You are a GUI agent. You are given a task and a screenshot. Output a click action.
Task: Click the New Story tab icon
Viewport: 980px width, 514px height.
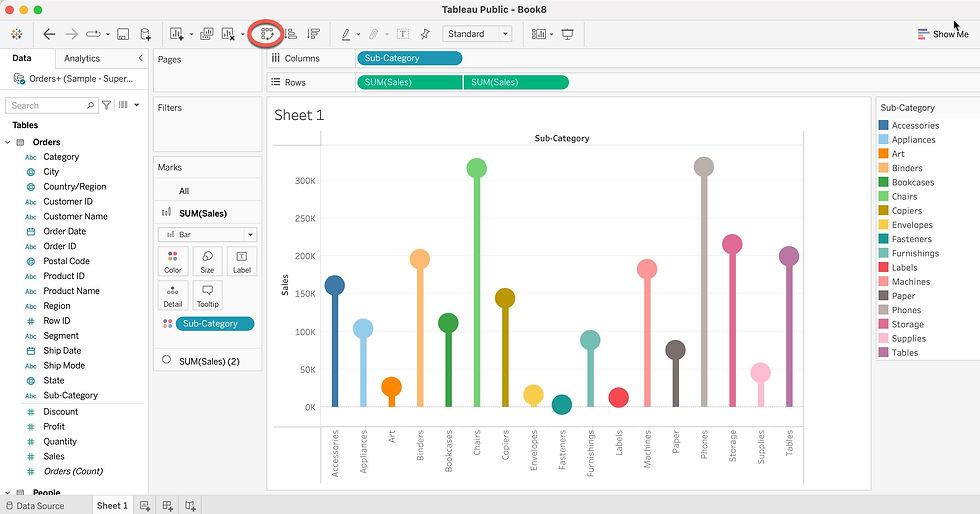190,506
